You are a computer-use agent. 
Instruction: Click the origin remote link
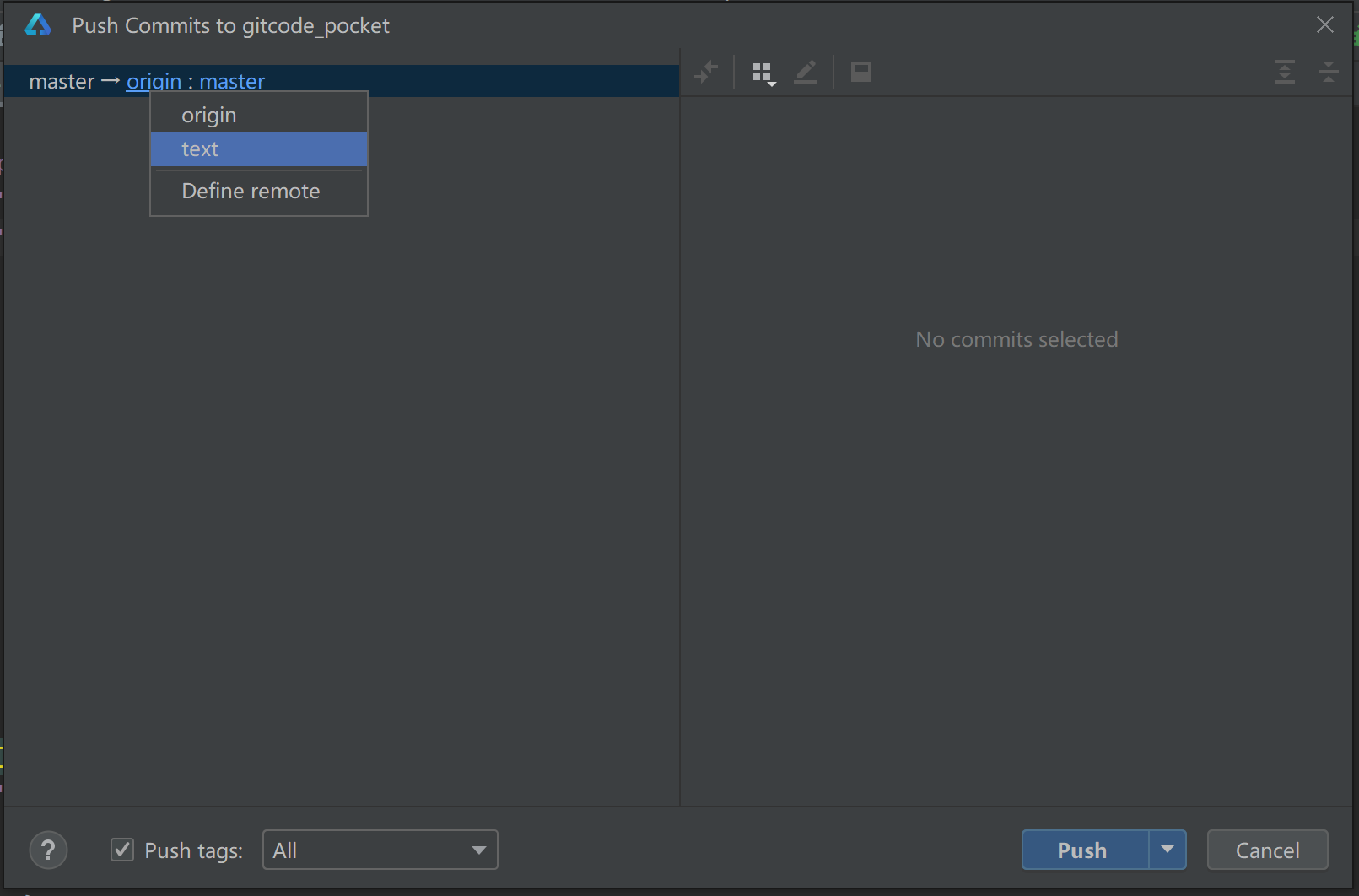coord(154,82)
